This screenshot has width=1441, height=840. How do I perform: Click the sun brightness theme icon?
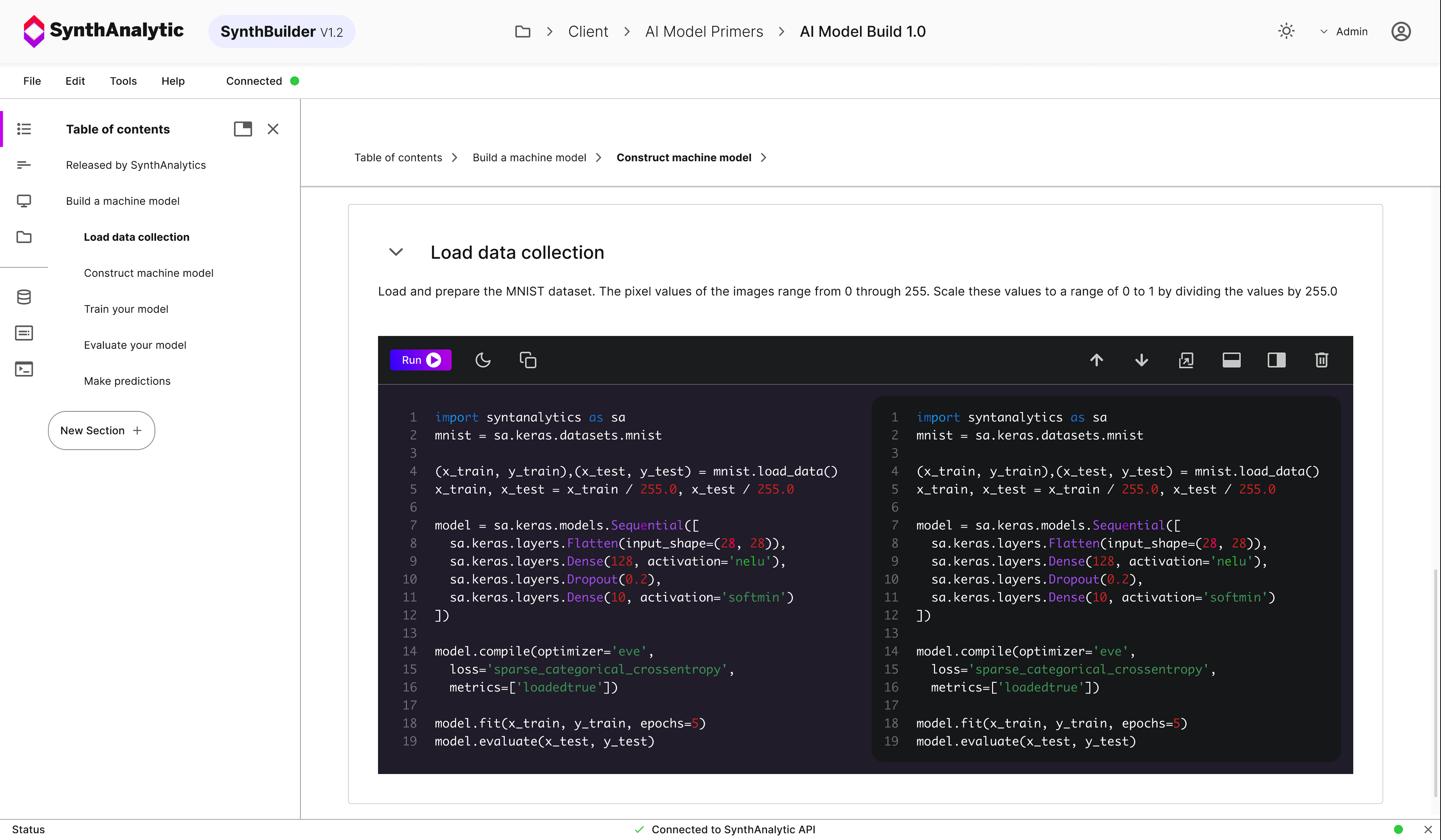1286,32
